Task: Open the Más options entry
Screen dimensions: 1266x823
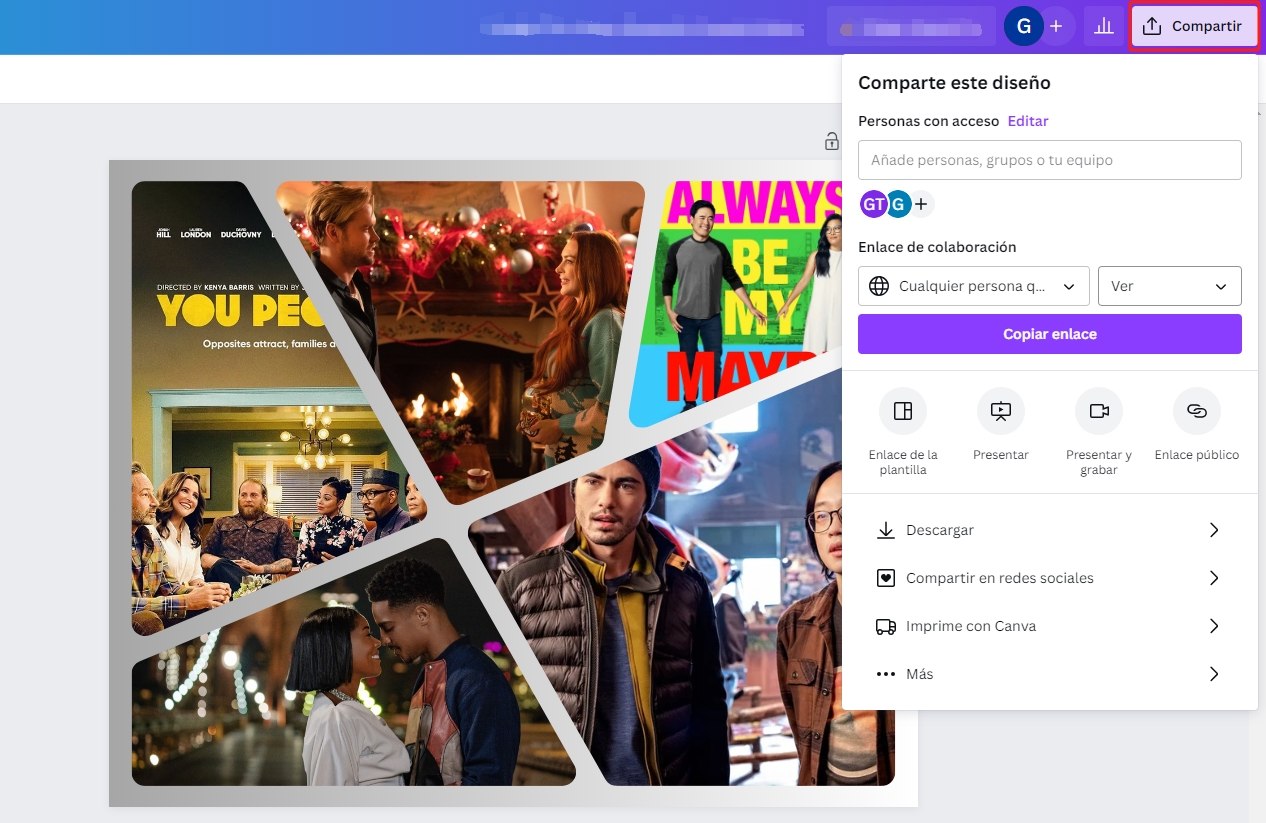Action: coord(1049,674)
